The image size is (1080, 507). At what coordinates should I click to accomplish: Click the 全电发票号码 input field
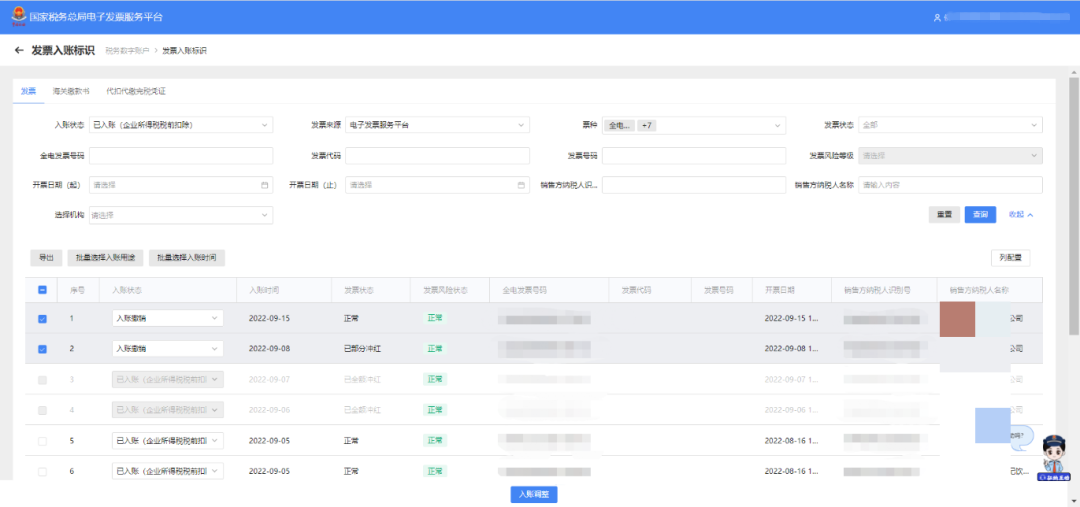(x=181, y=156)
